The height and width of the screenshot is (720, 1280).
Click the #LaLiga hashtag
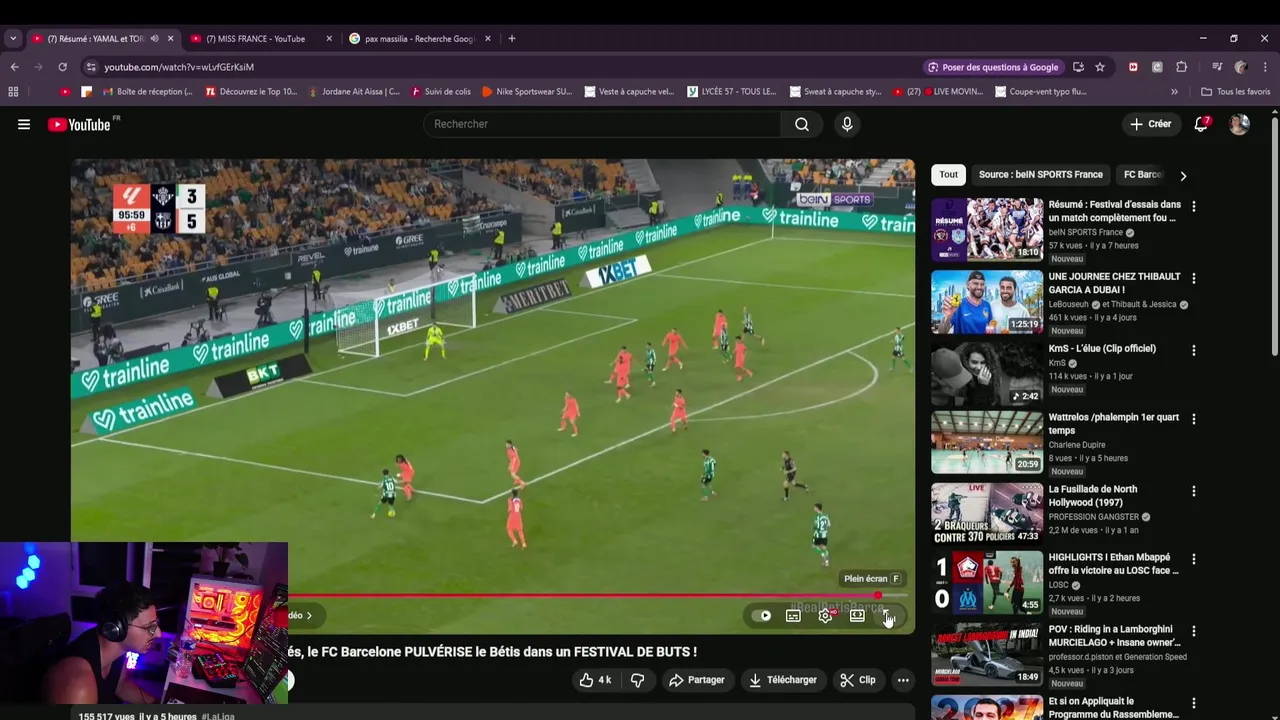click(217, 716)
